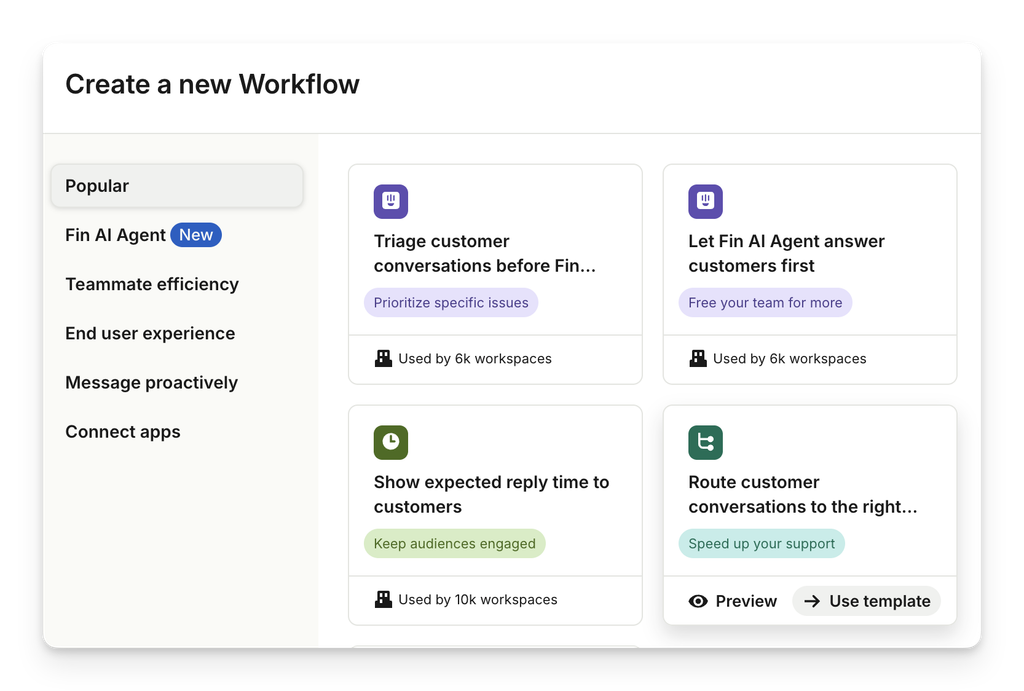Click the Speed up your support tag
This screenshot has height=691, width=1024.
click(x=761, y=543)
